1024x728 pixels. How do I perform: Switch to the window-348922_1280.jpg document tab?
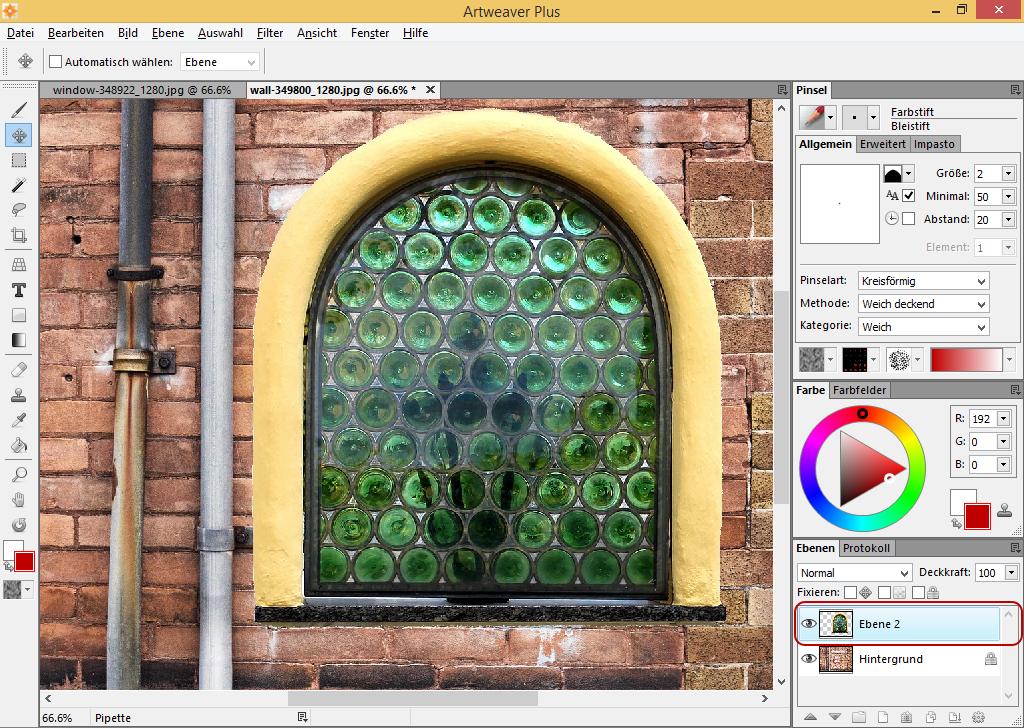(x=141, y=90)
